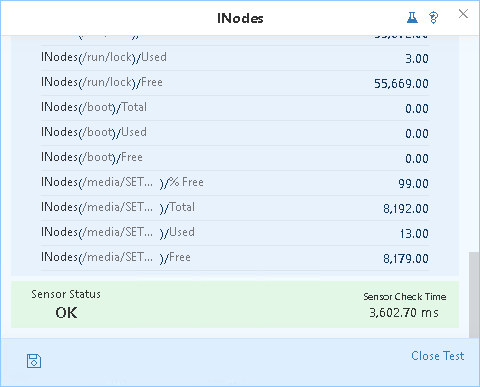Screen dimensions: 480x387
Task: Click the Sensor Check Time value
Action: [404, 313]
